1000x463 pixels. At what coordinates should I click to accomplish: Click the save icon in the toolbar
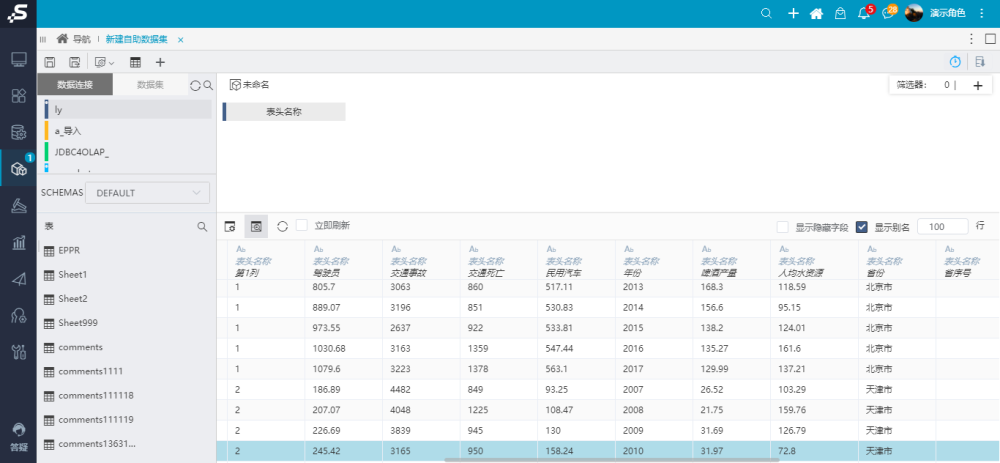point(49,62)
